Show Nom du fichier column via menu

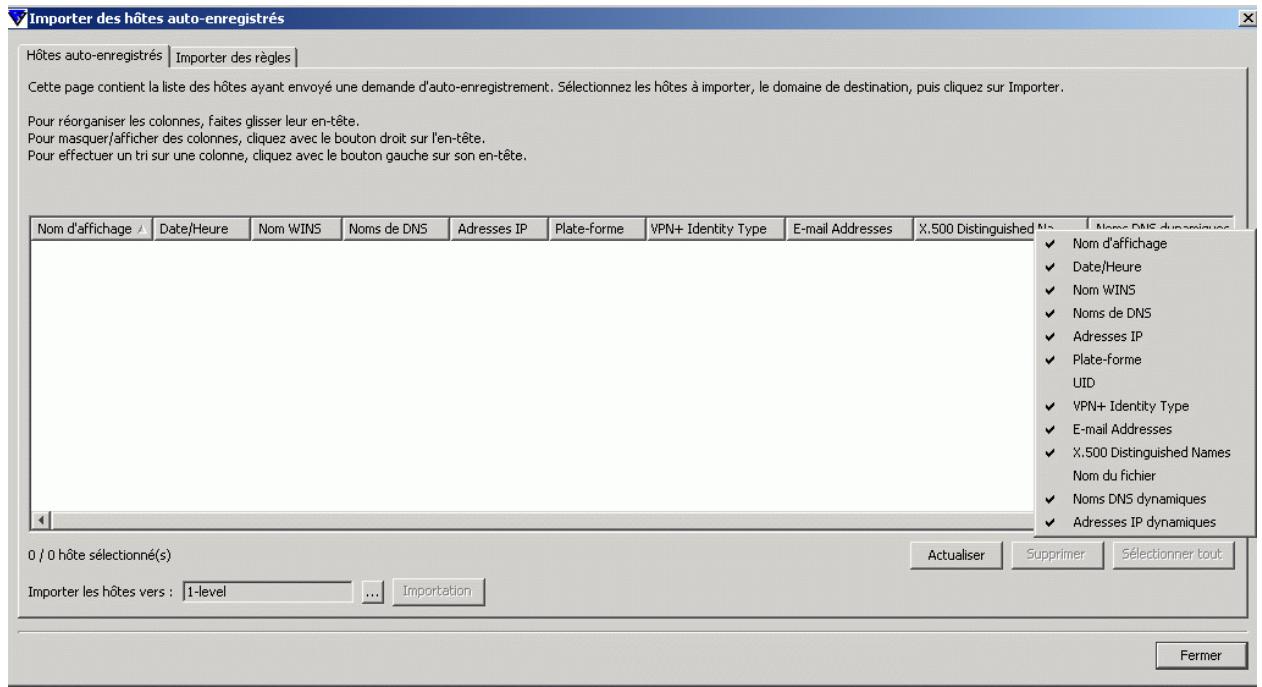point(1145,475)
